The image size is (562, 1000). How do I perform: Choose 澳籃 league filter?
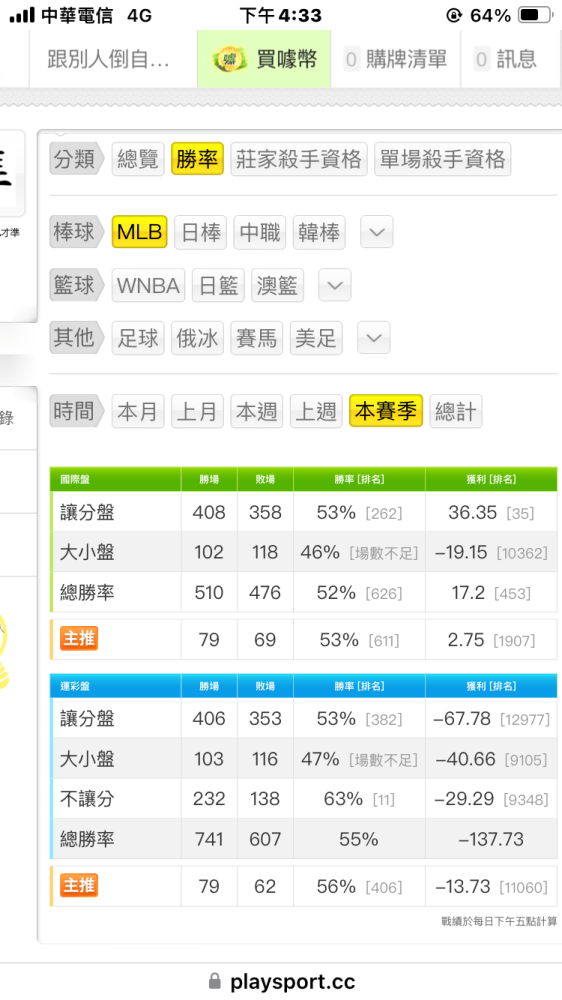(x=277, y=285)
